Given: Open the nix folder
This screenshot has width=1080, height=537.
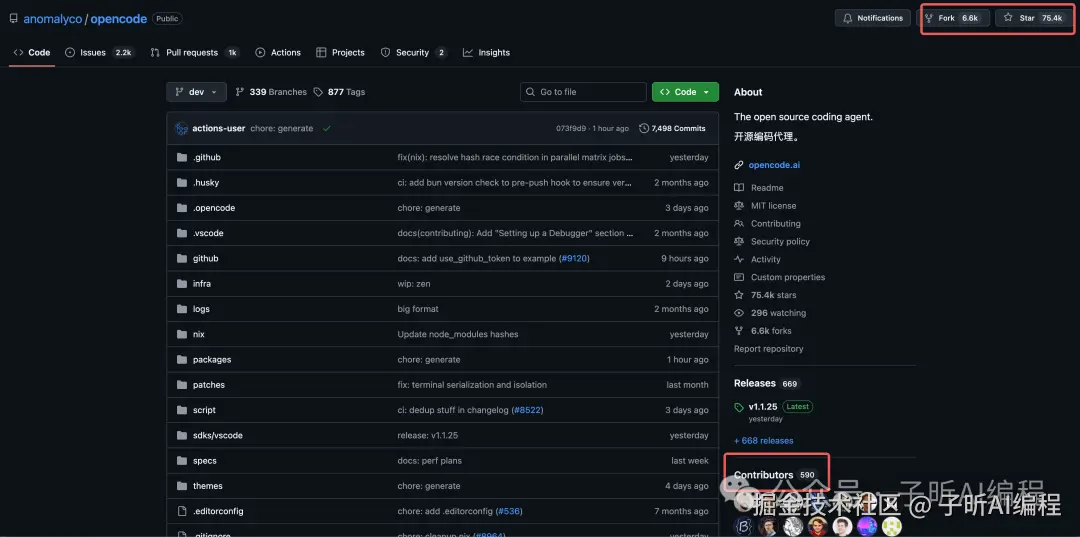Looking at the screenshot, I should coord(198,334).
